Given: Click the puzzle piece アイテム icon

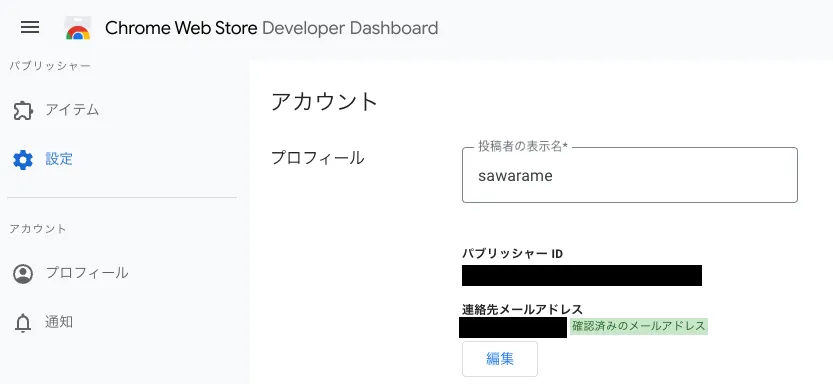Looking at the screenshot, I should pyautogui.click(x=23, y=110).
